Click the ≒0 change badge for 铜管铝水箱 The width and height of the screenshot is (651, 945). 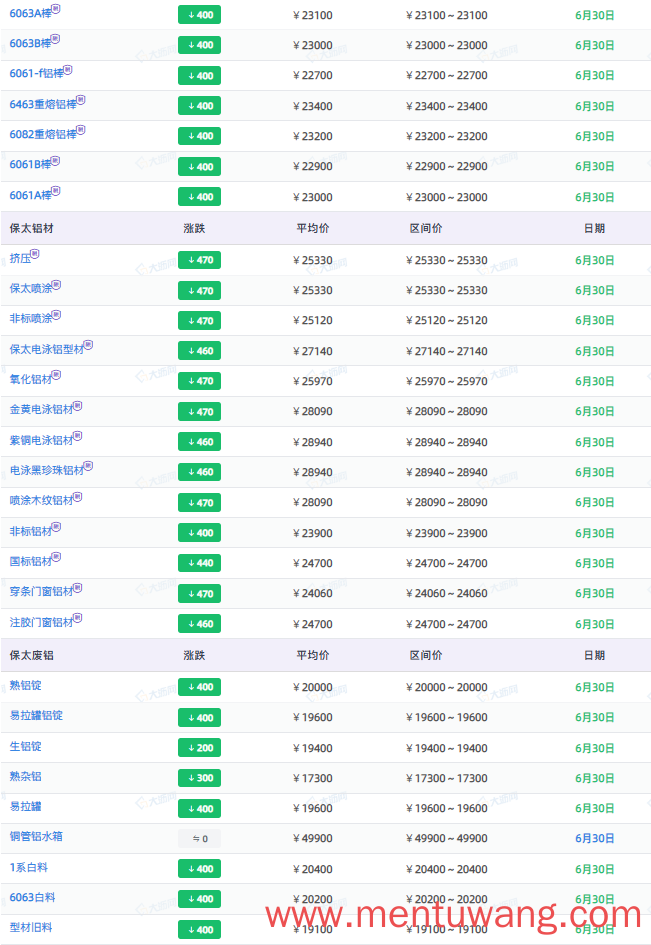pyautogui.click(x=200, y=839)
